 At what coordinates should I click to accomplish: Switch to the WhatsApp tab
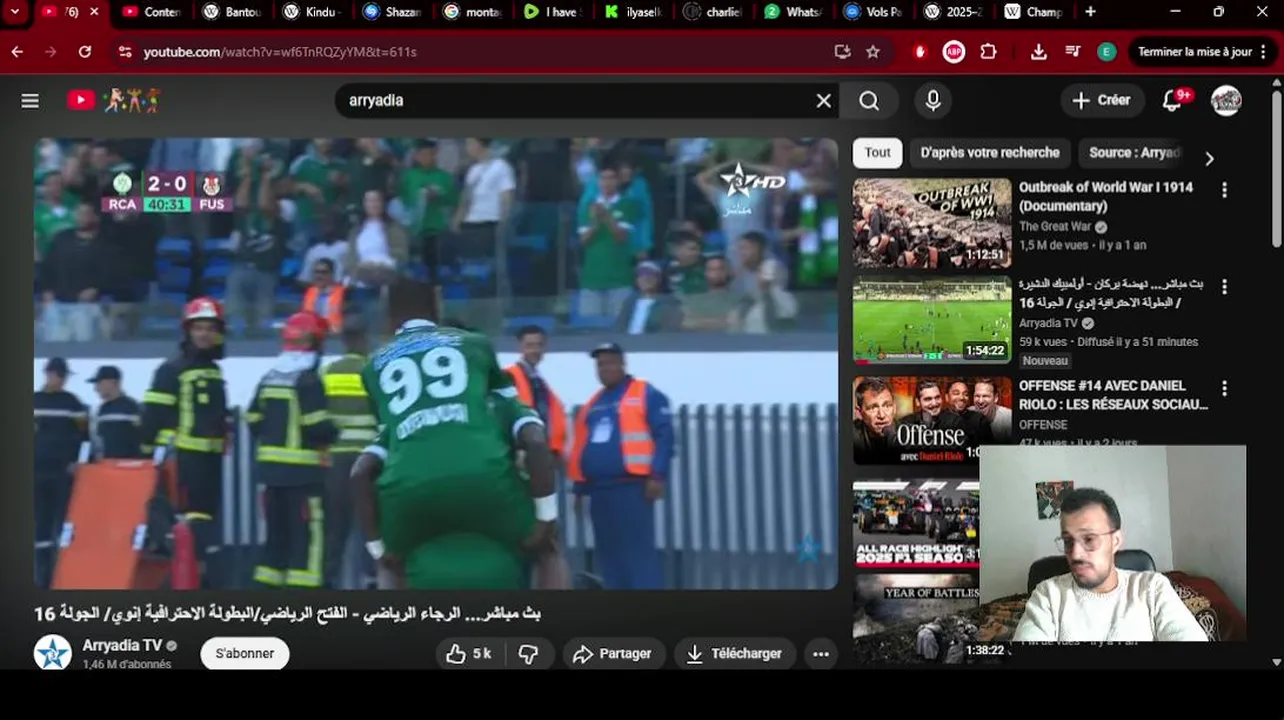791,12
